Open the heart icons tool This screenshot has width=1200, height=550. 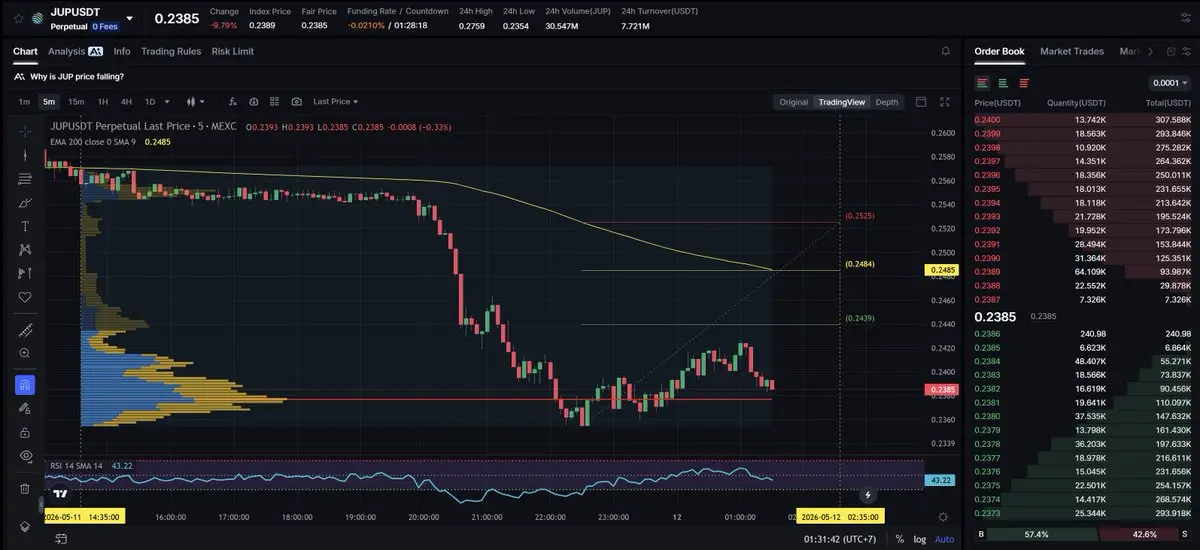[25, 297]
